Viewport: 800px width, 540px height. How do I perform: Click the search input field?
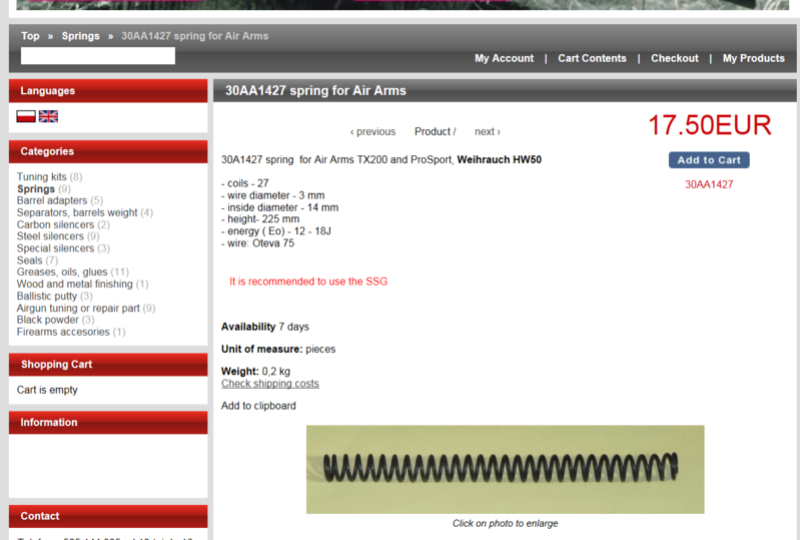point(98,56)
